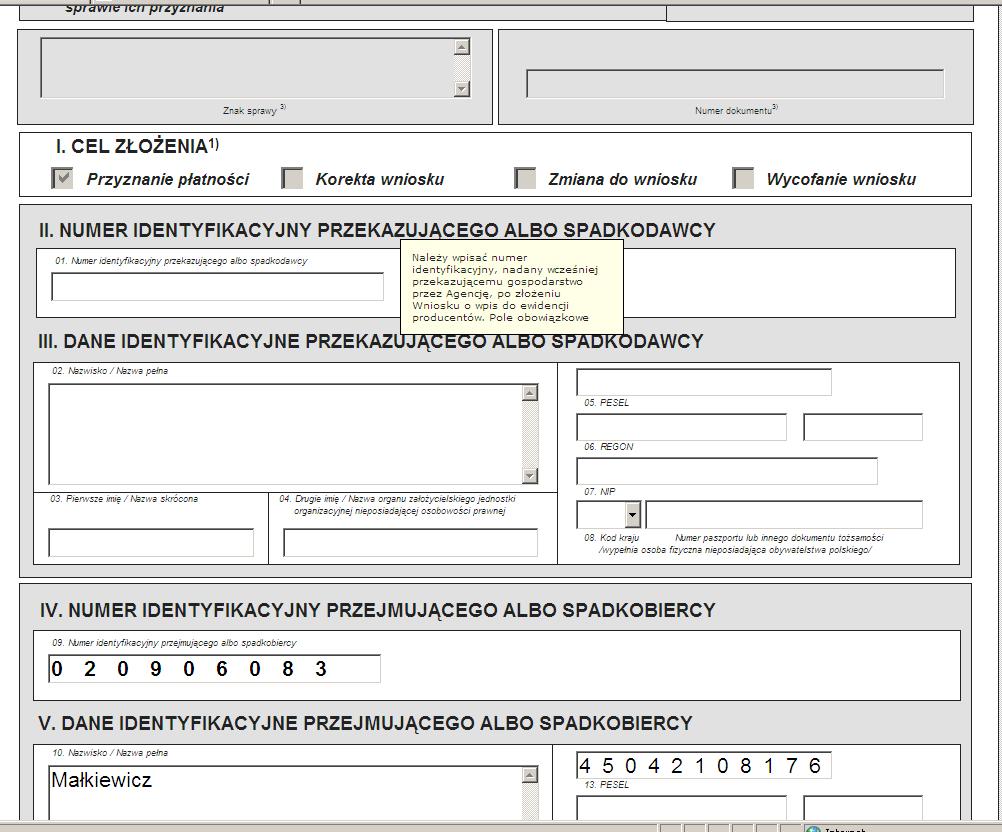Click the heading I. CEL ZŁOŻENIA

click(137, 146)
